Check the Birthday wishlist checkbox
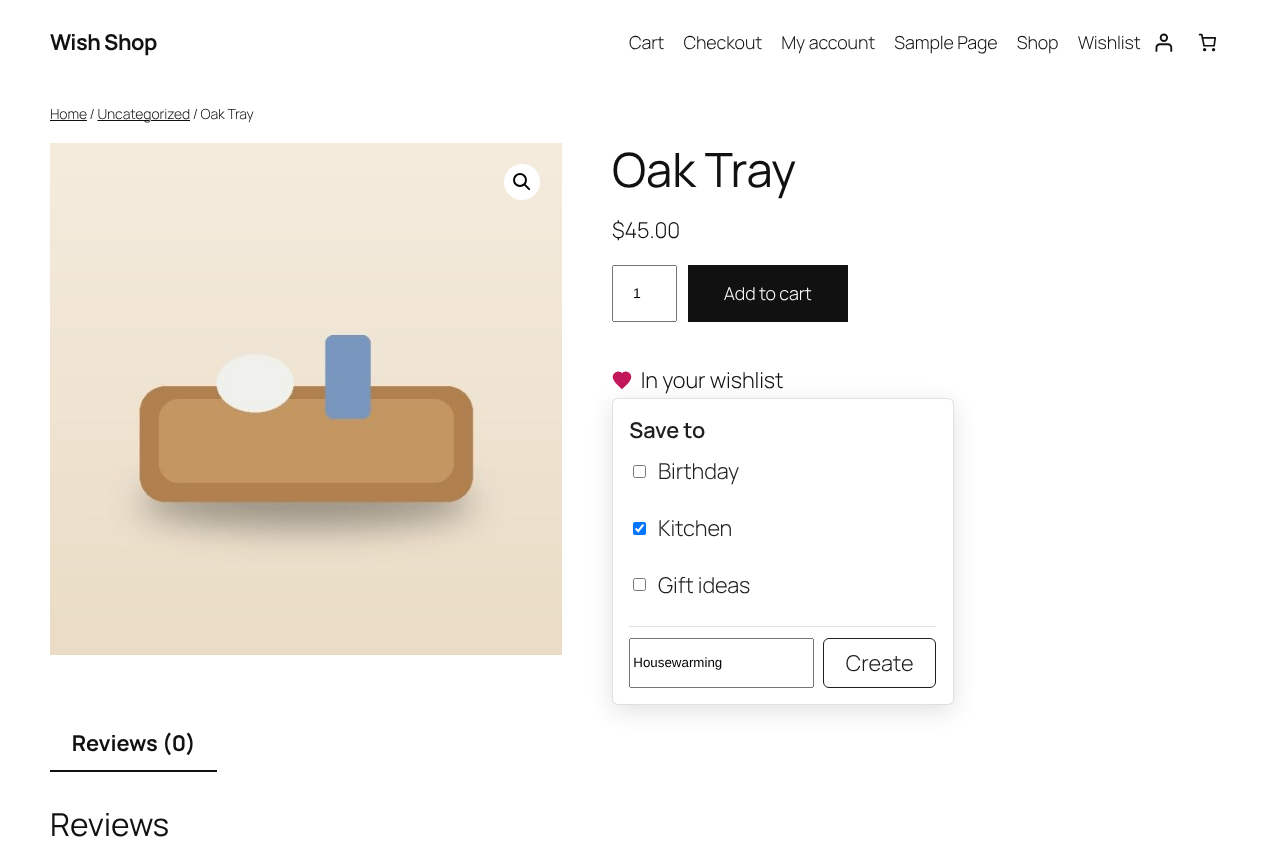The width and height of the screenshot is (1280, 860). [640, 472]
